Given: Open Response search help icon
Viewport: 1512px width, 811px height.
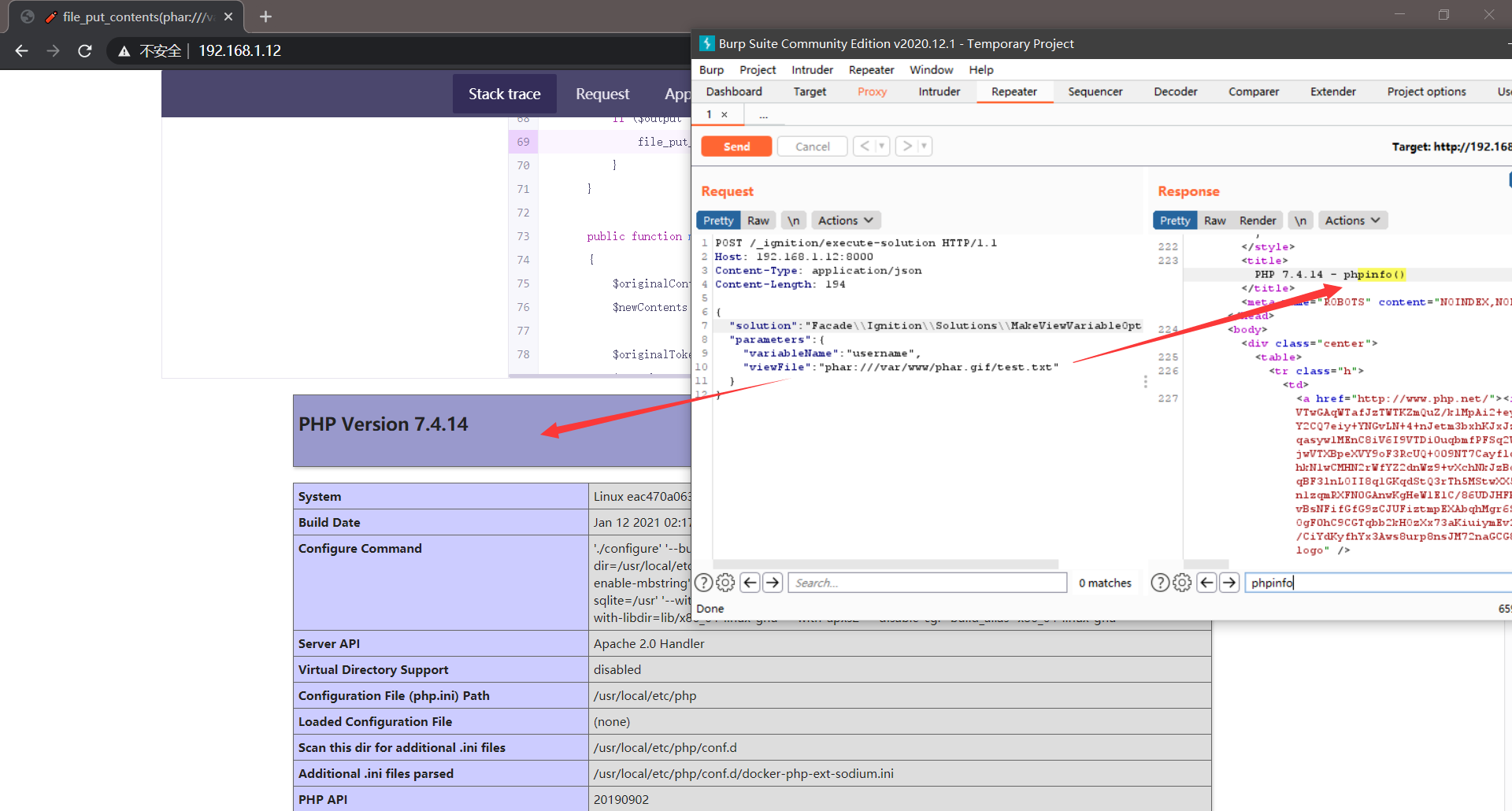Looking at the screenshot, I should pyautogui.click(x=1160, y=583).
